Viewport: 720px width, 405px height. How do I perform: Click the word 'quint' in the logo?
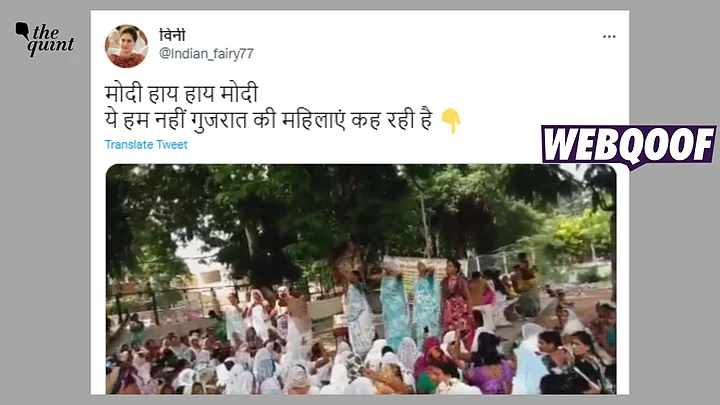[x=51, y=46]
